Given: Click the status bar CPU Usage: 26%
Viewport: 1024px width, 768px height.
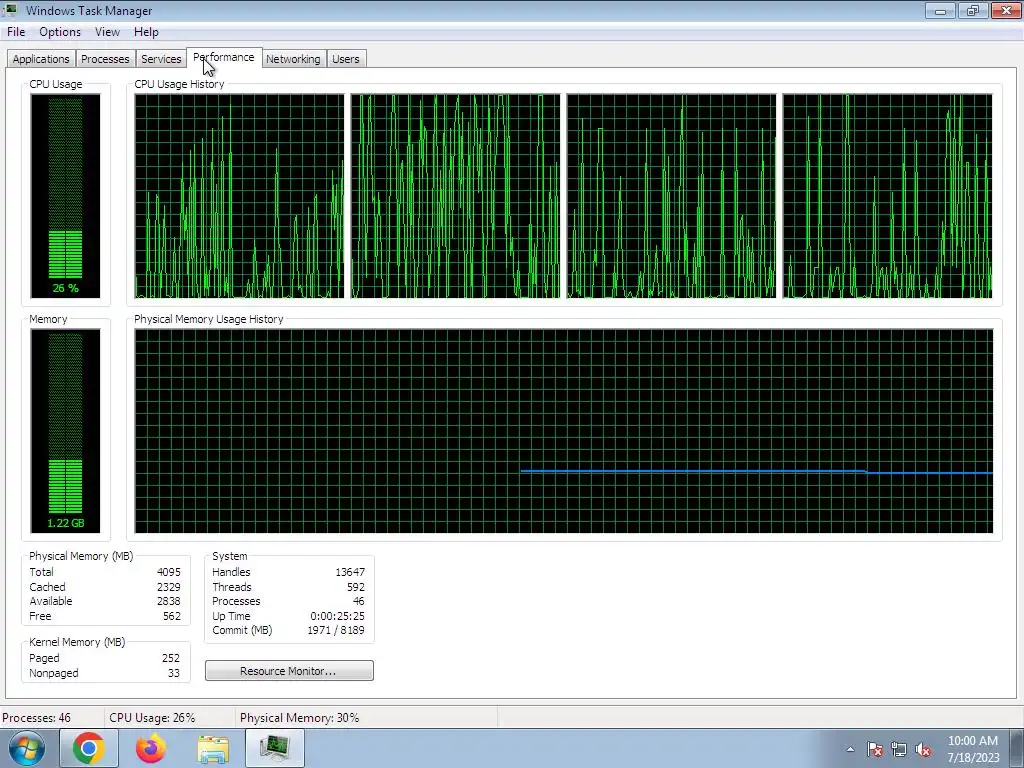Looking at the screenshot, I should coord(152,718).
